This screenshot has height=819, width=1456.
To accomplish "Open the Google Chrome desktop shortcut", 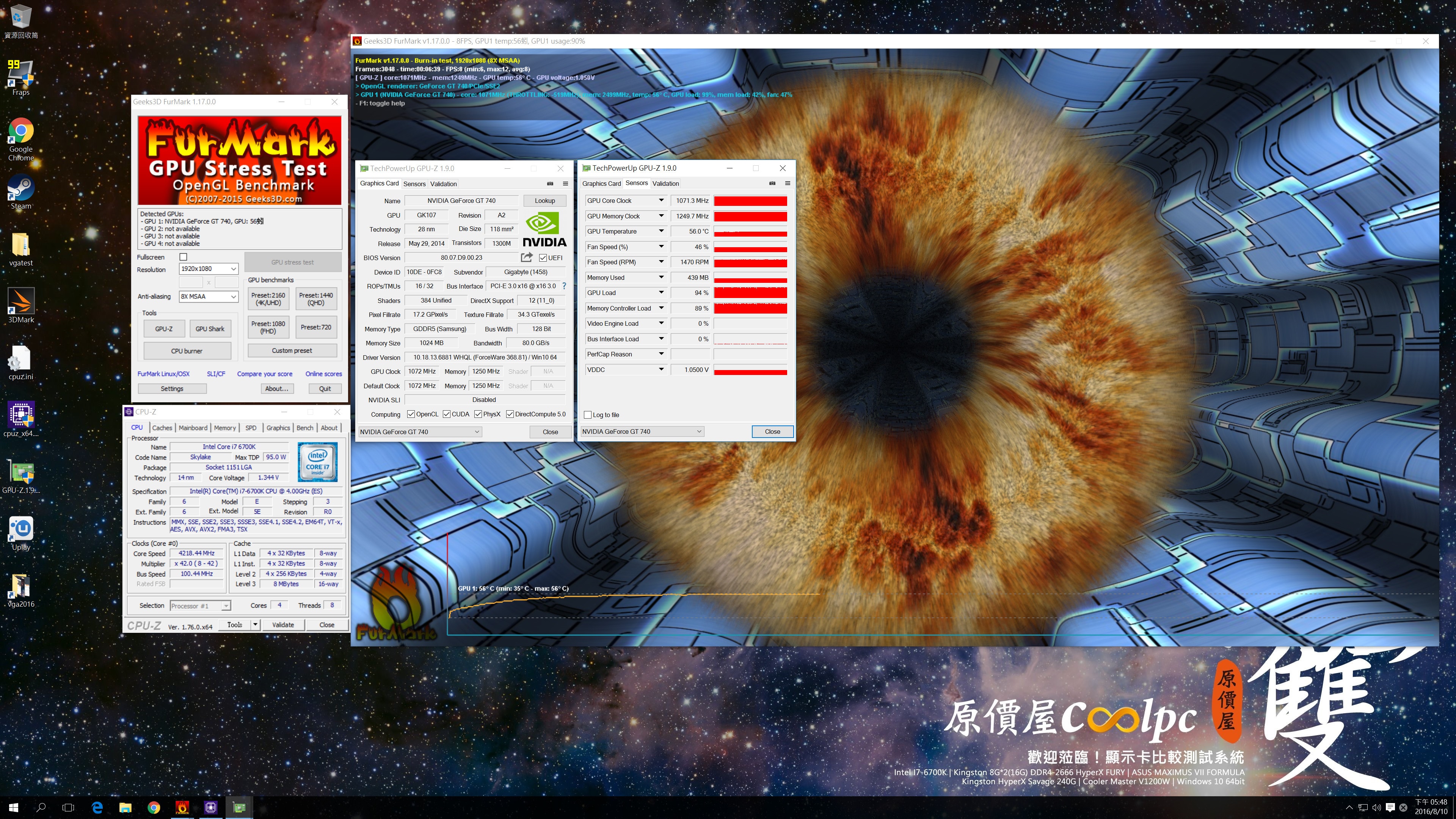I will [21, 139].
